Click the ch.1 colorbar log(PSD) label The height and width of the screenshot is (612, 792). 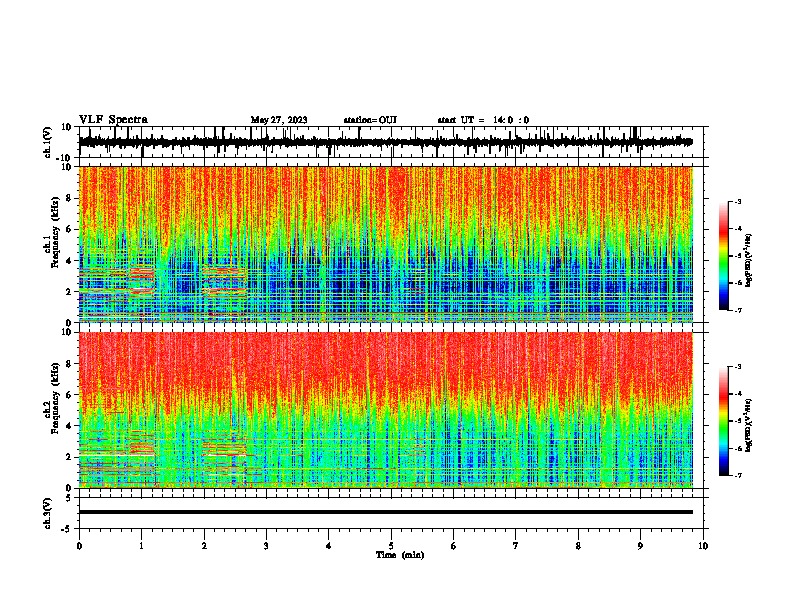[749, 261]
